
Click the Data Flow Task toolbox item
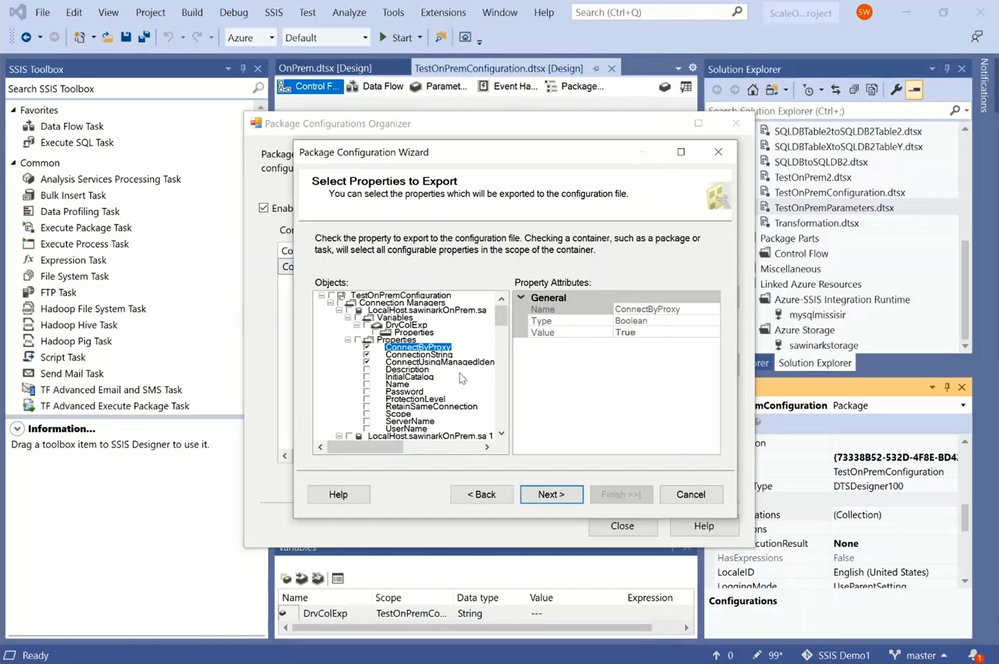tap(71, 126)
